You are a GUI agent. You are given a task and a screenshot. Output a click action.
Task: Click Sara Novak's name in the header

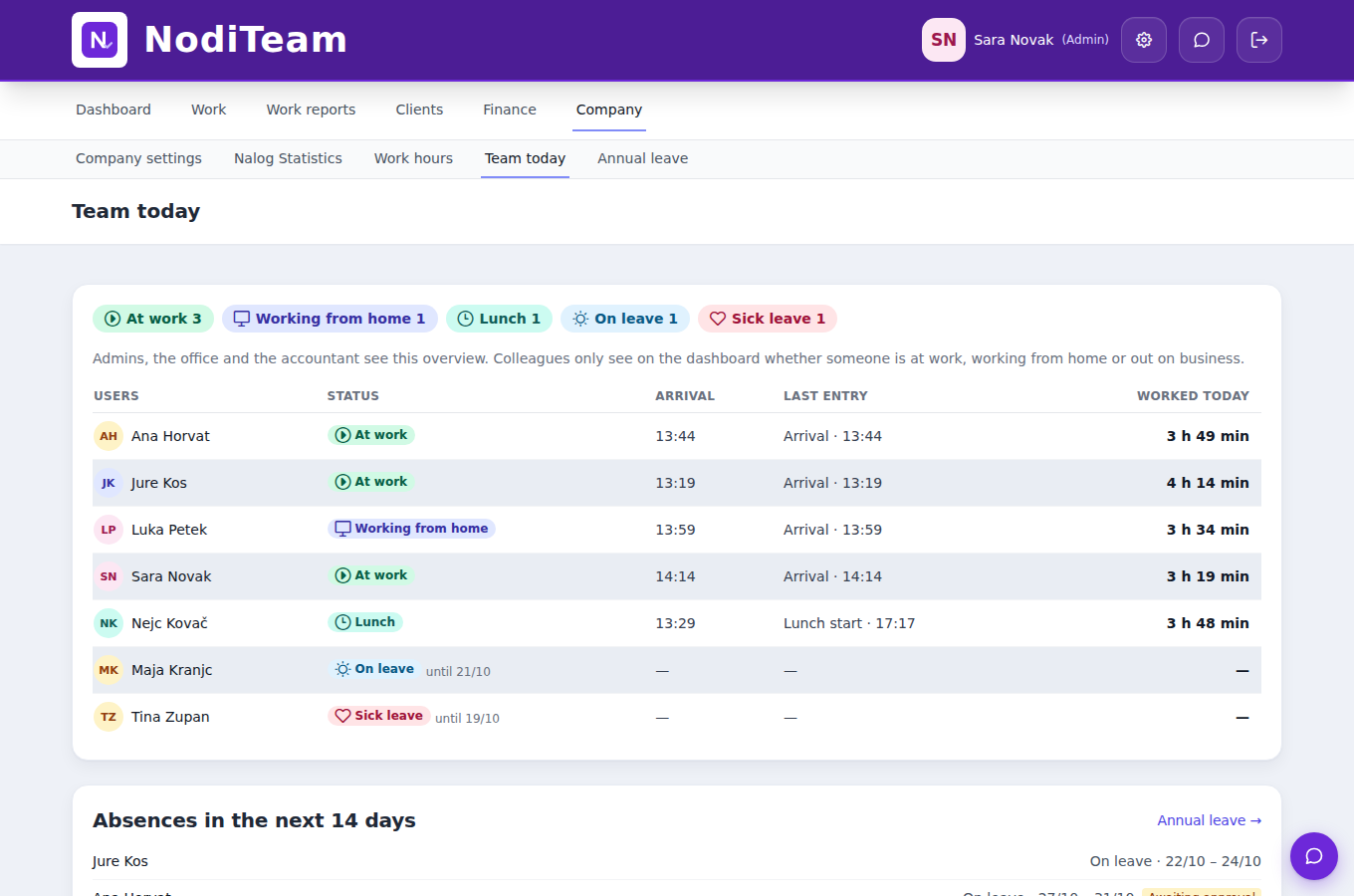[1014, 40]
